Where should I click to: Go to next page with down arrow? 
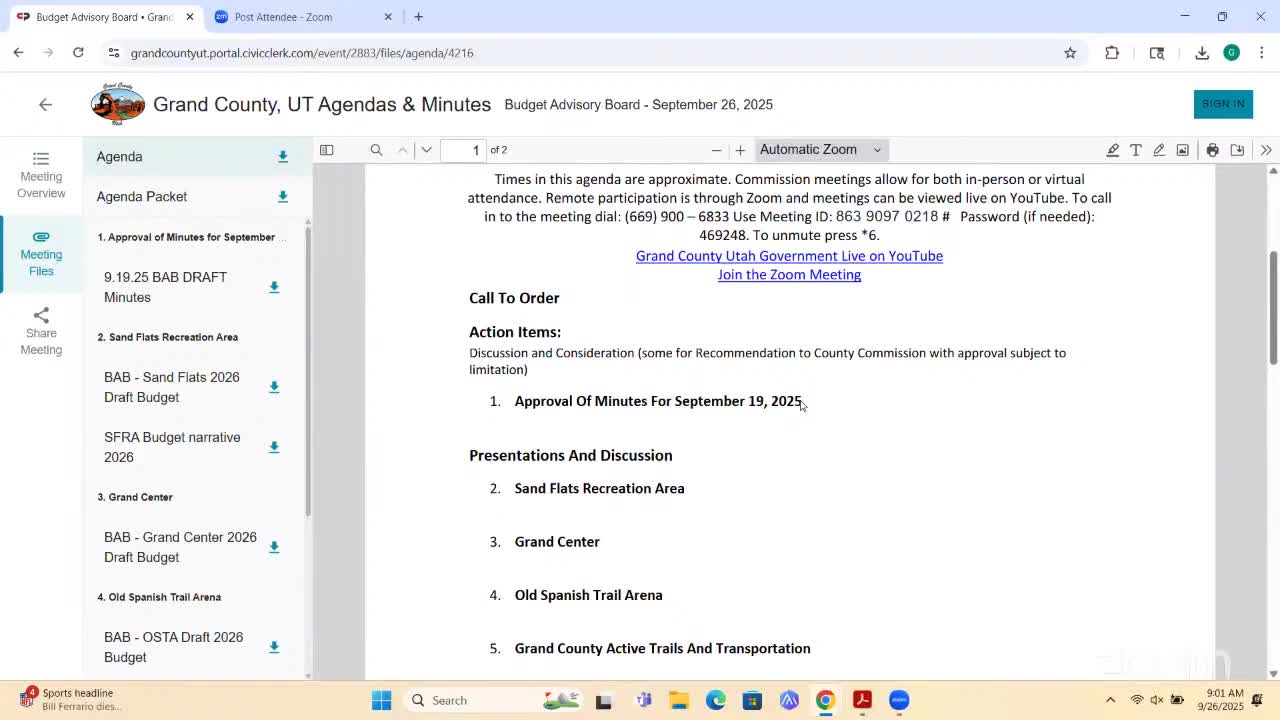(x=426, y=149)
